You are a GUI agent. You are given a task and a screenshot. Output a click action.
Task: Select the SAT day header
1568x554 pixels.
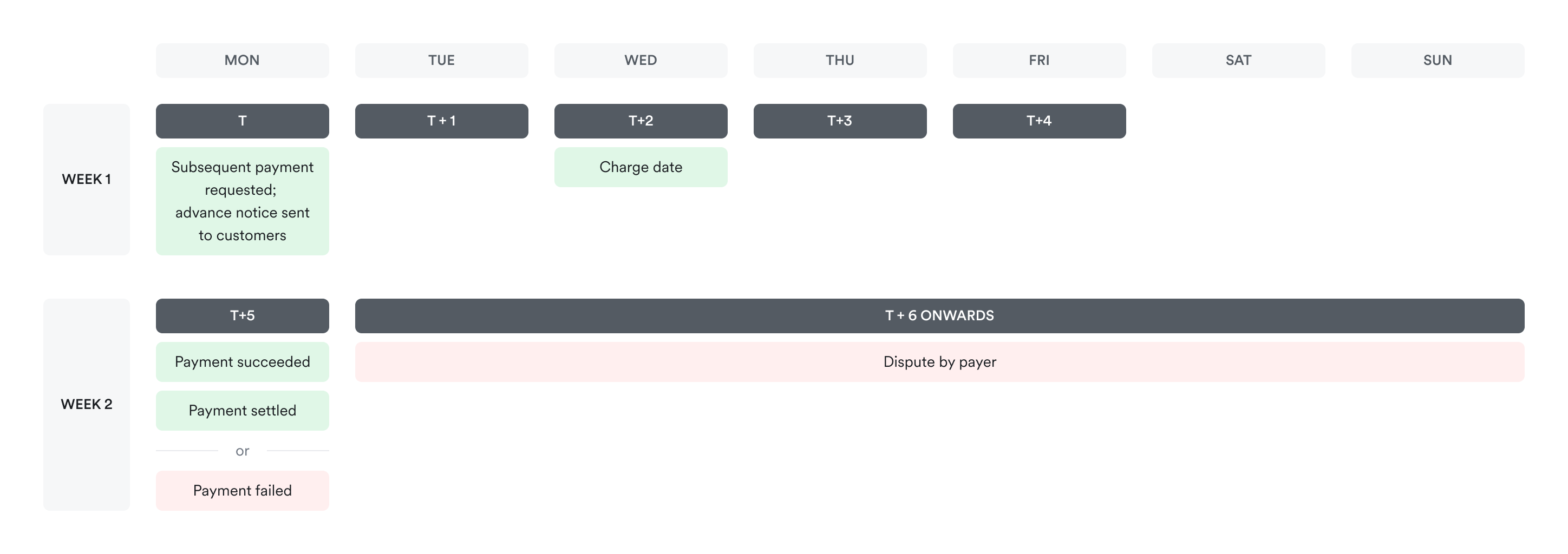pos(1238,60)
